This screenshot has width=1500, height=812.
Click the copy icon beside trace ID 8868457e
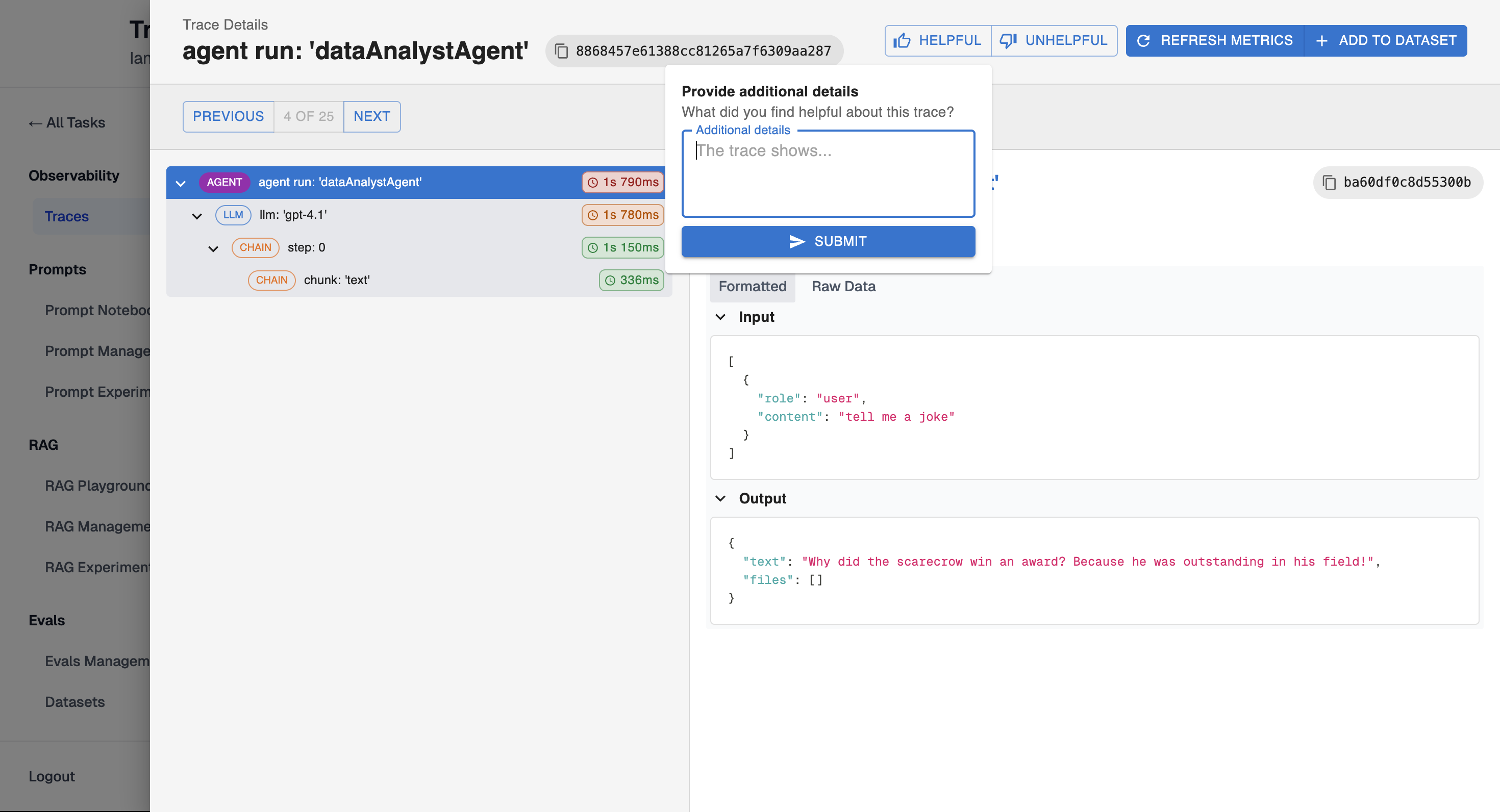click(561, 51)
